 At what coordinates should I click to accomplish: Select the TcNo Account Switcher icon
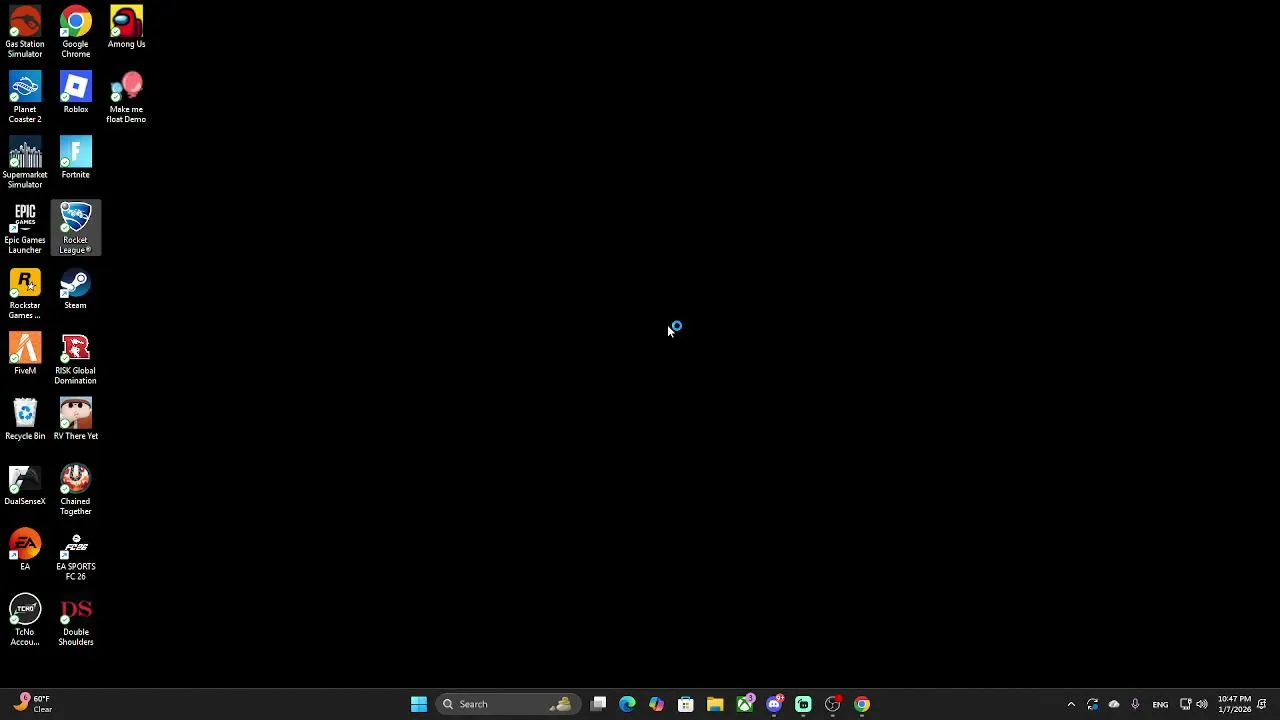click(25, 621)
